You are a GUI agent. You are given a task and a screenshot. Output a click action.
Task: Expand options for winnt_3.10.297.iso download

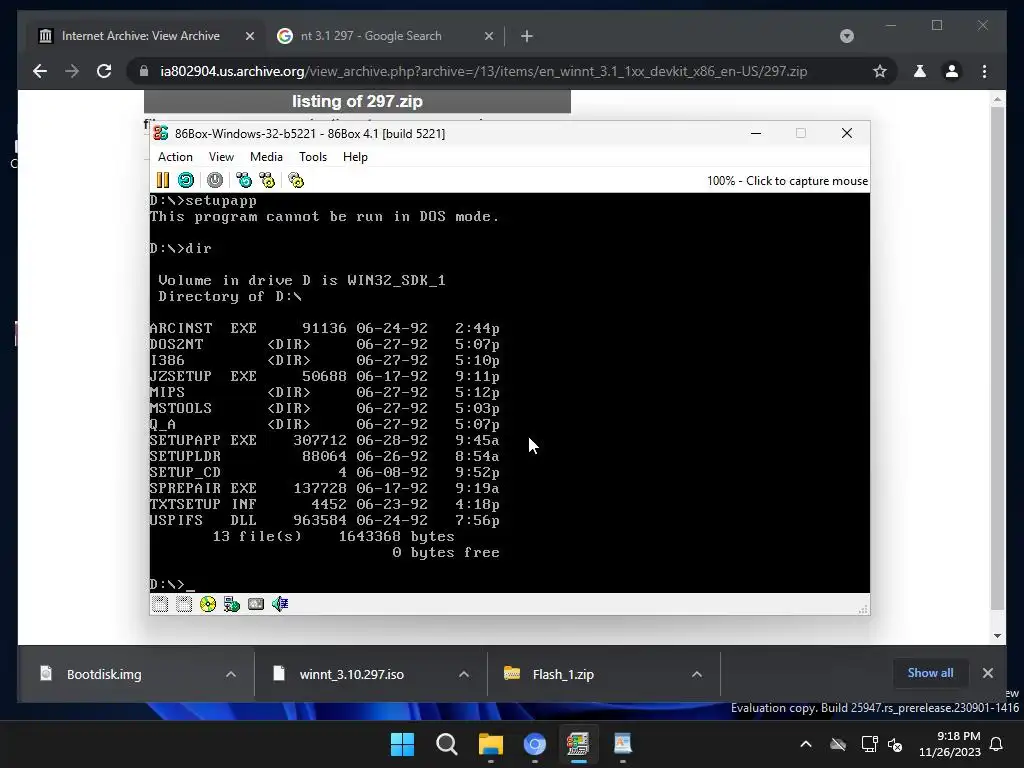click(x=464, y=674)
